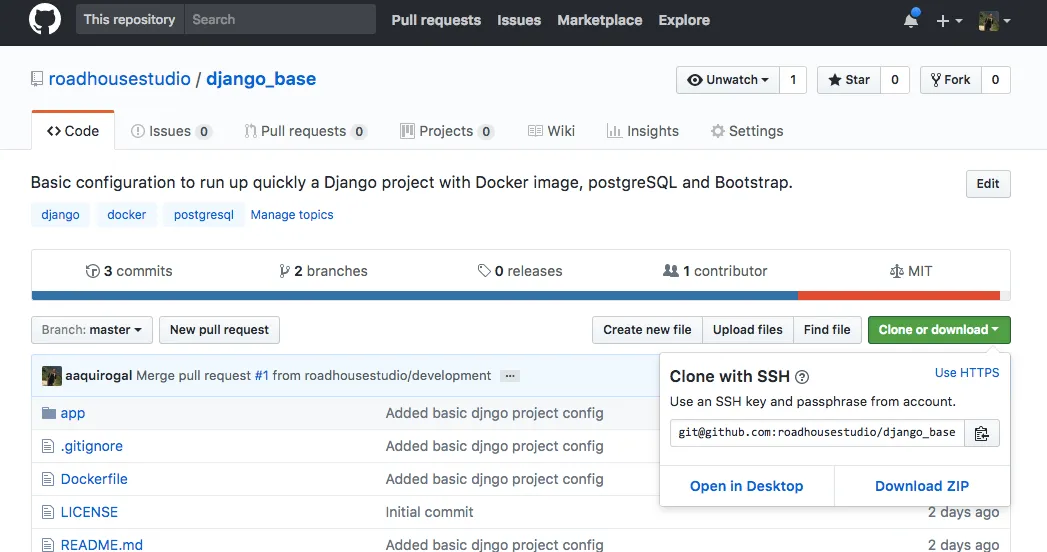Click the New pull request button
Viewport: 1047px width, 552px height.
click(x=219, y=330)
